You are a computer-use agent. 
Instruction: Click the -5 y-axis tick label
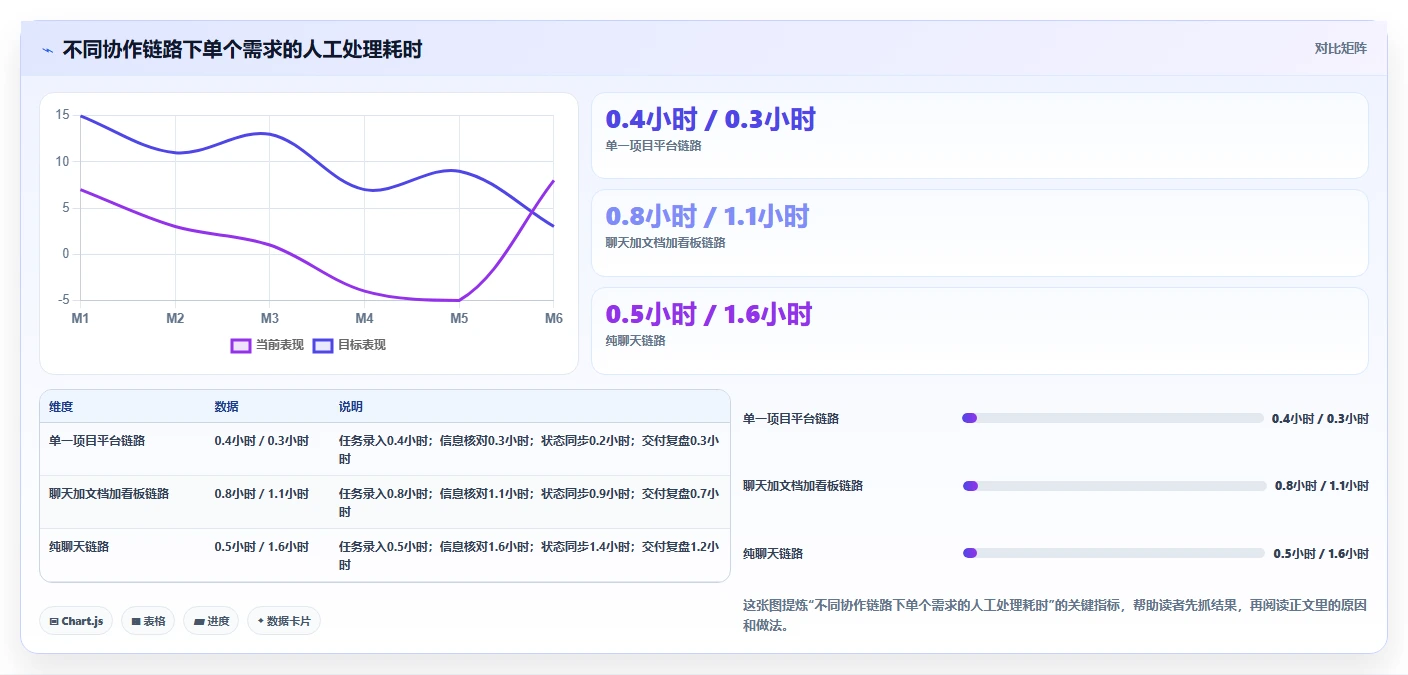64,300
